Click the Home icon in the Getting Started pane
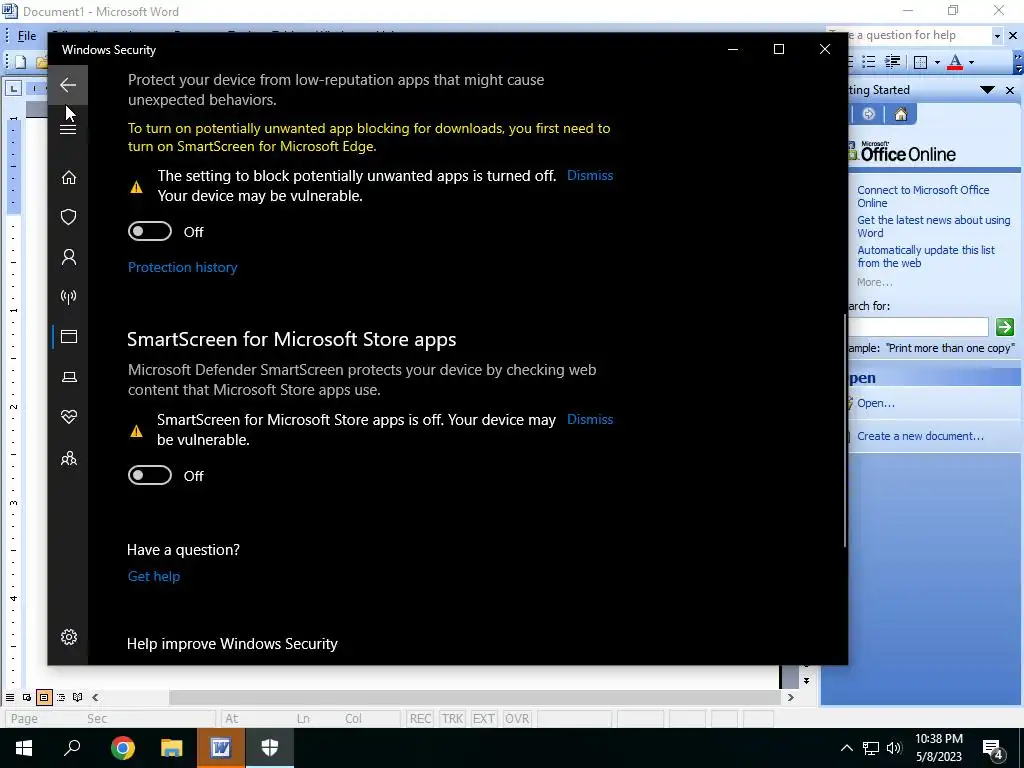Viewport: 1024px width, 768px height. click(x=901, y=115)
